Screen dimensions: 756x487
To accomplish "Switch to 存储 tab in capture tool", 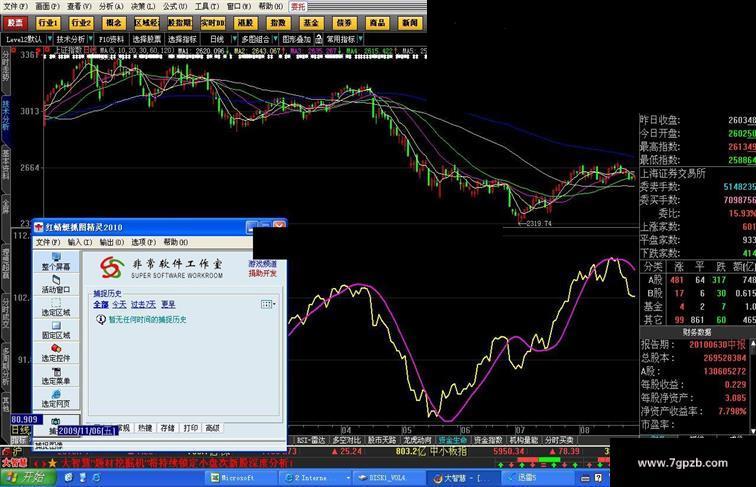I will tap(167, 428).
